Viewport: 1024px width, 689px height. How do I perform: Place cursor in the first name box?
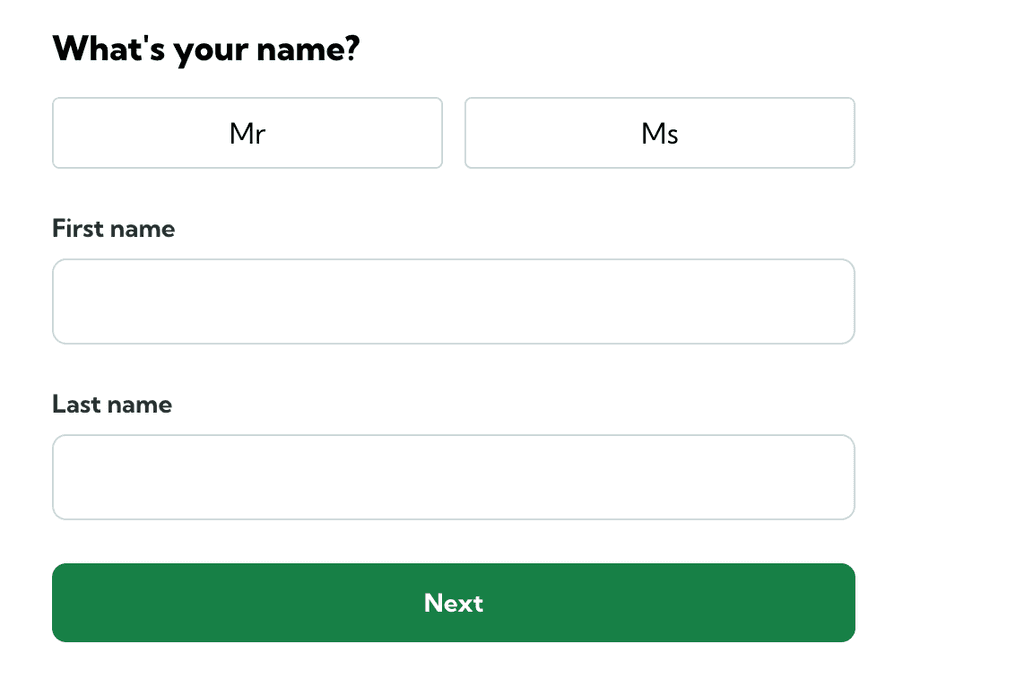pos(453,302)
